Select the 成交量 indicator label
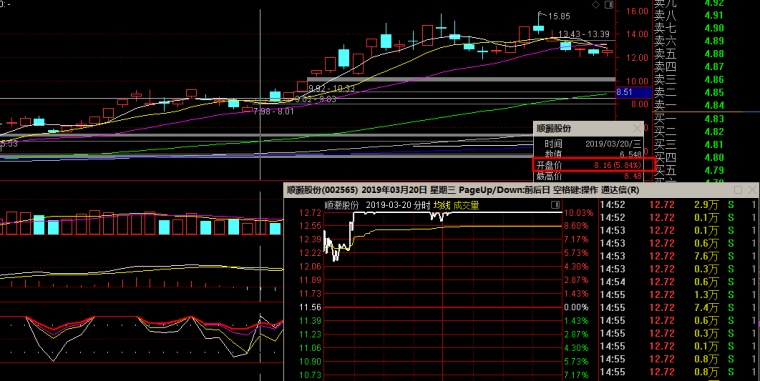Viewport: 760px width, 381px height. point(466,206)
